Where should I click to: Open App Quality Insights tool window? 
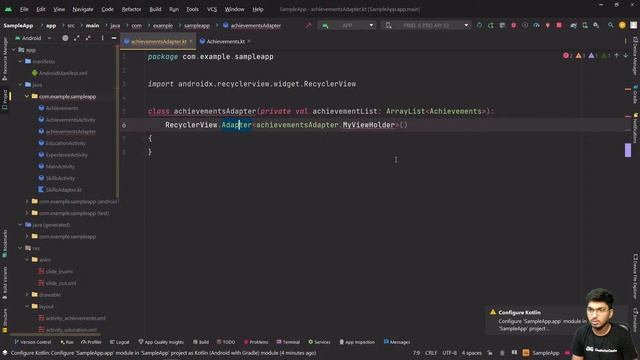point(161,342)
